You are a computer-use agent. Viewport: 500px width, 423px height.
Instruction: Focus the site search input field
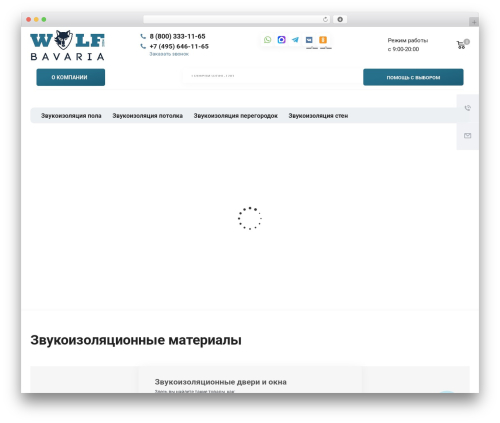(272, 76)
